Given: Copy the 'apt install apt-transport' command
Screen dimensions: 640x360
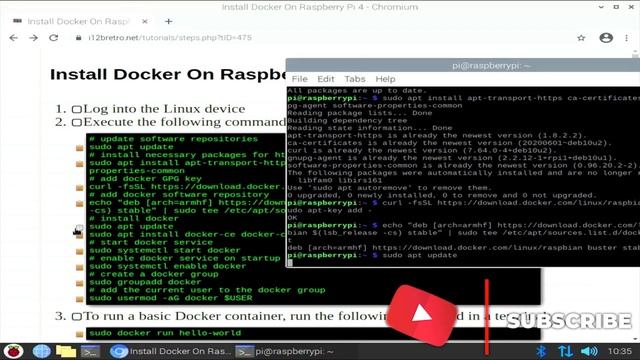Looking at the screenshot, I should (x=80, y=164).
